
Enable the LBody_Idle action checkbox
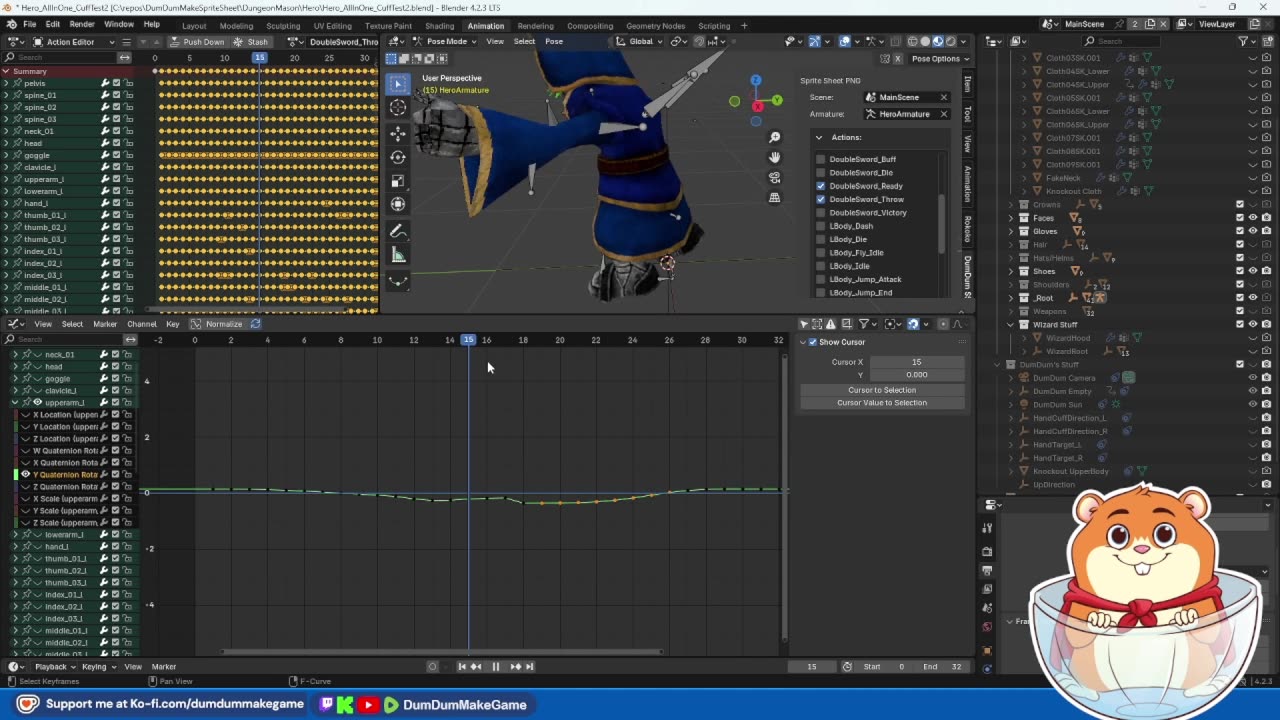tap(821, 266)
